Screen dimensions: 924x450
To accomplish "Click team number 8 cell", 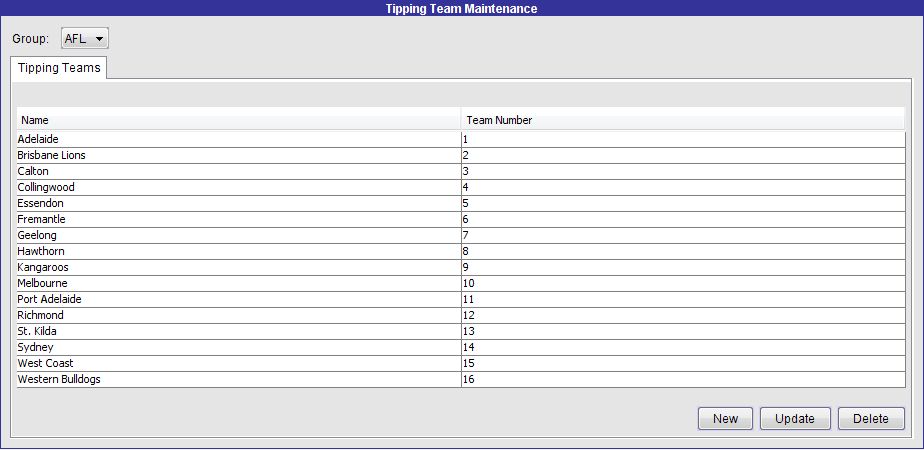I will (x=683, y=251).
